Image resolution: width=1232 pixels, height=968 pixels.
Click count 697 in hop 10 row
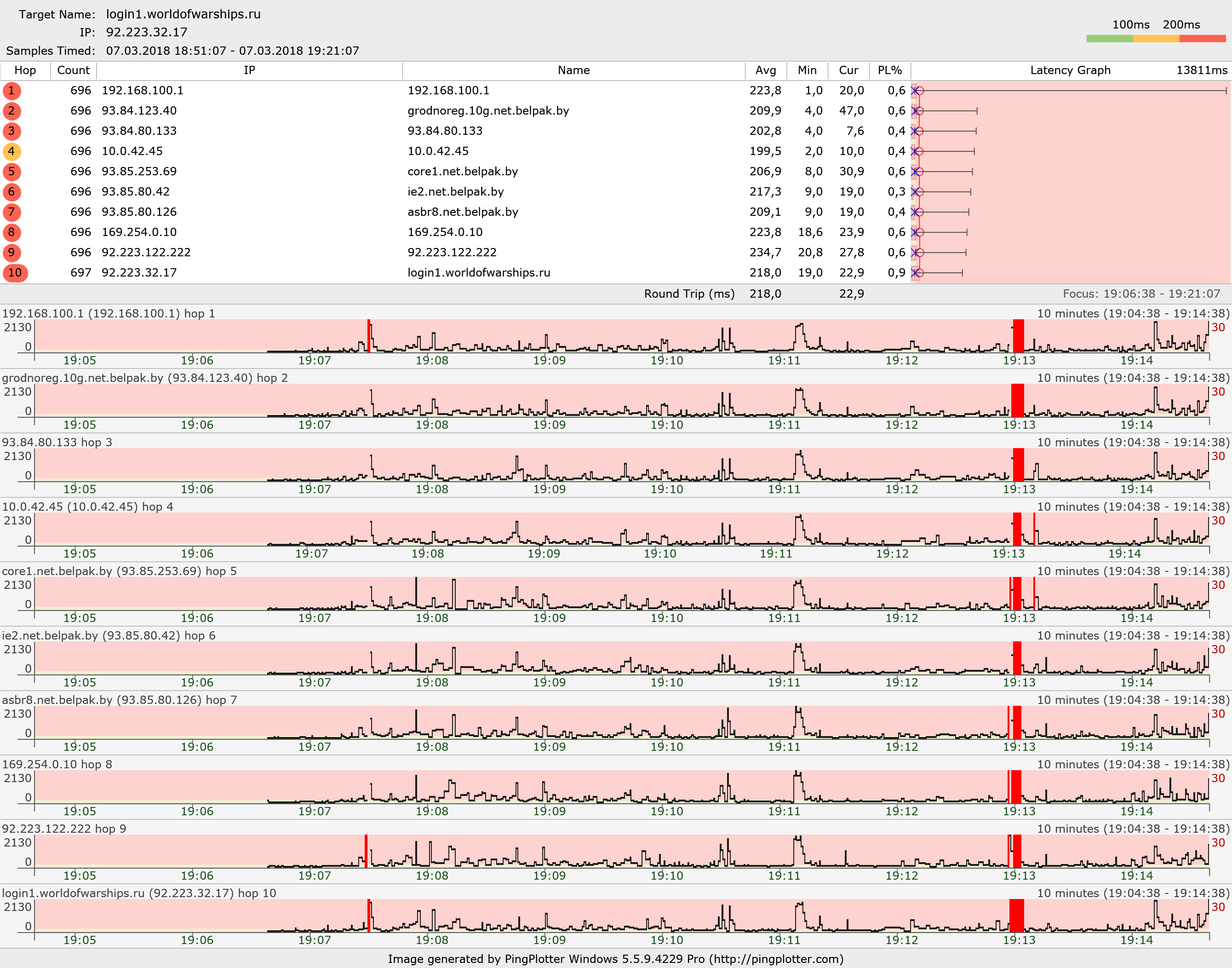[80, 273]
